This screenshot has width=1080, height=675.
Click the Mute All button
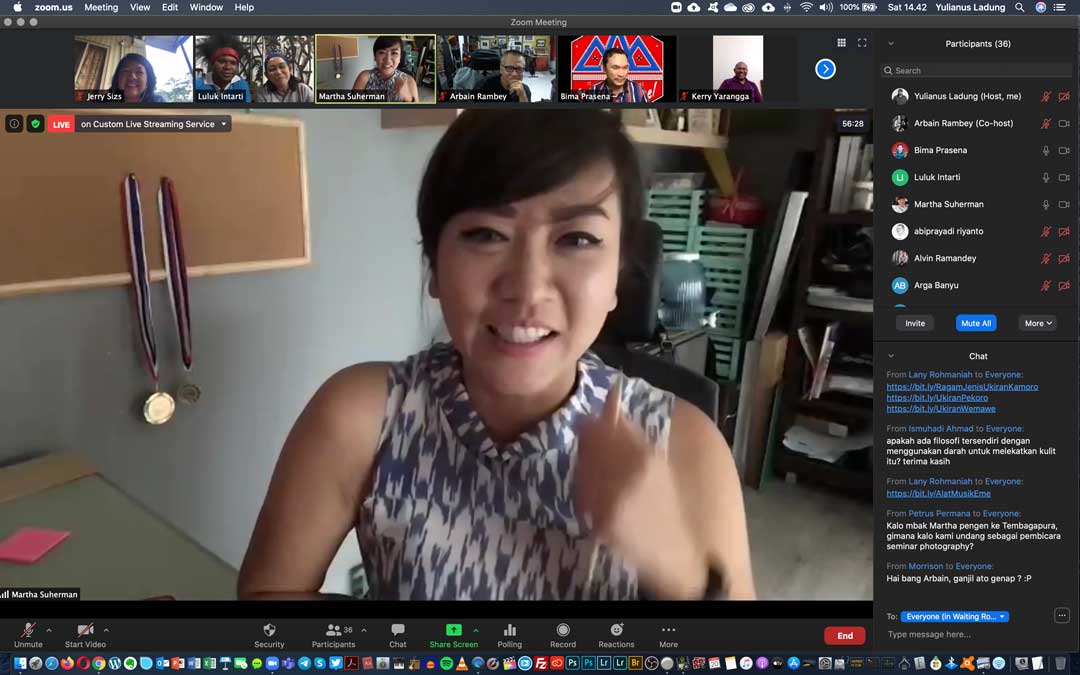click(975, 323)
